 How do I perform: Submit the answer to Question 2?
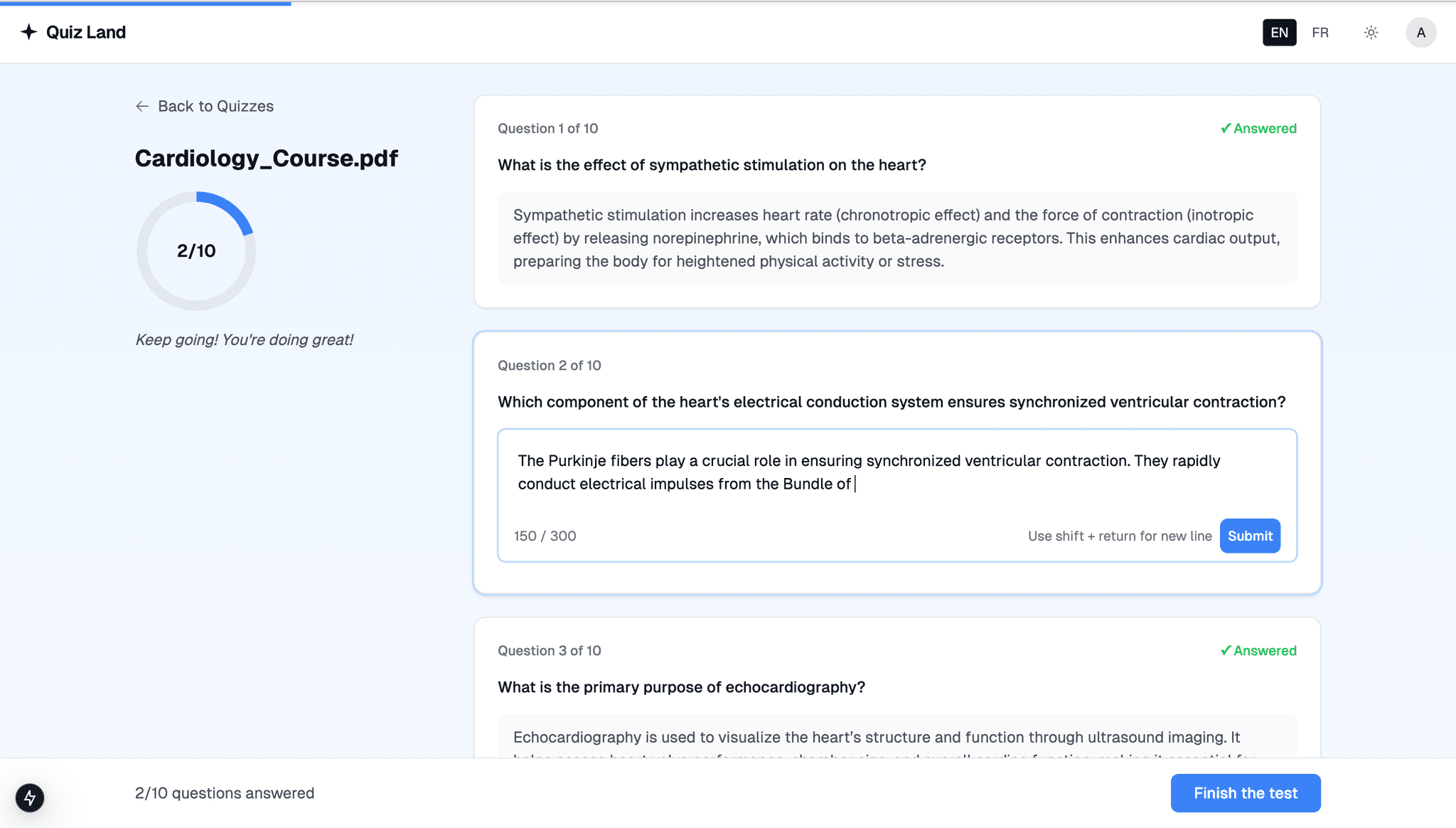tap(1250, 536)
